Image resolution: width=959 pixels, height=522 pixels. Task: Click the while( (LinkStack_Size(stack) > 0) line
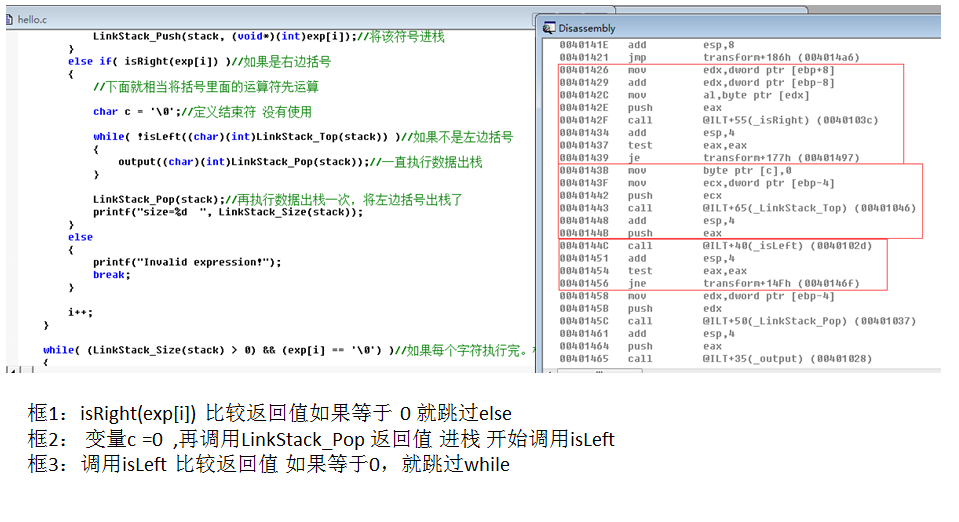(x=289, y=350)
